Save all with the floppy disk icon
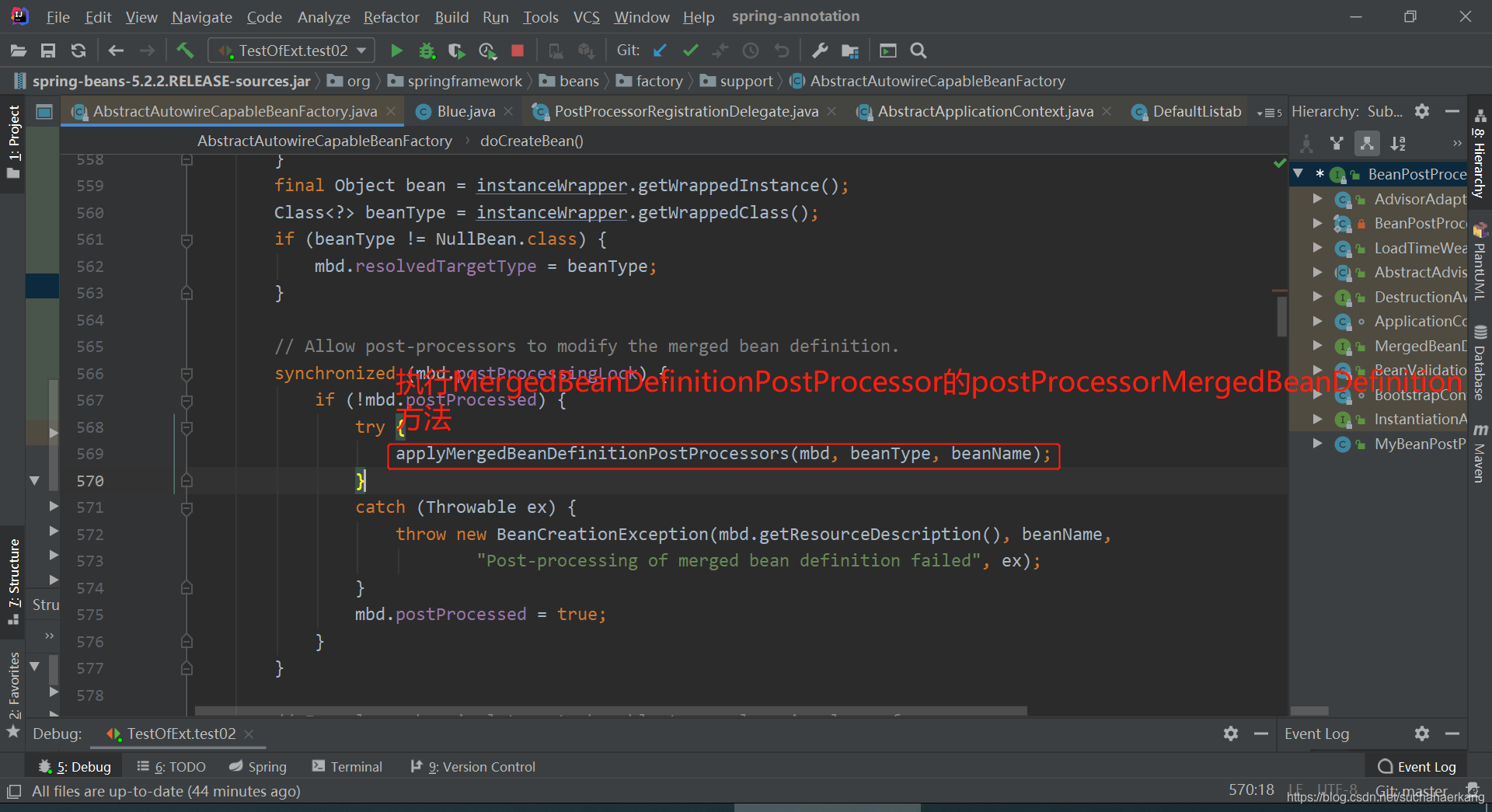Viewport: 1492px width, 812px height. [x=48, y=51]
